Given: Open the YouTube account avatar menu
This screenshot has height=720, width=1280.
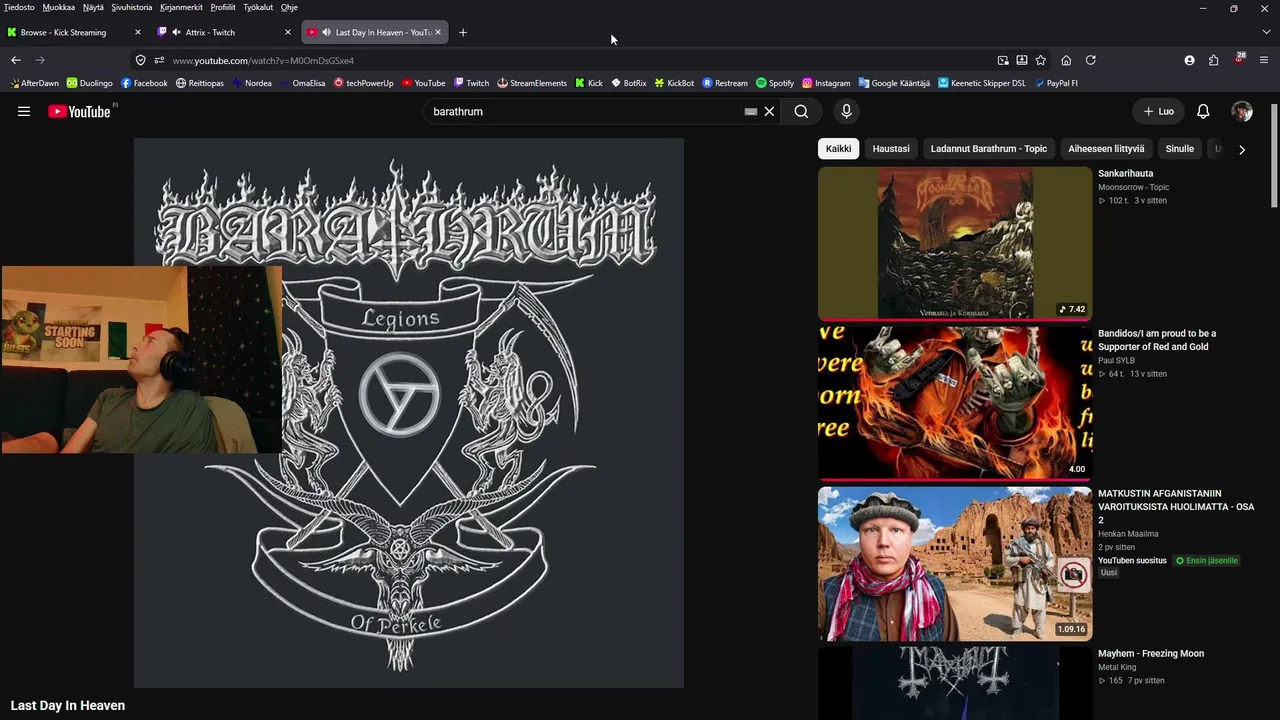Looking at the screenshot, I should (1242, 111).
